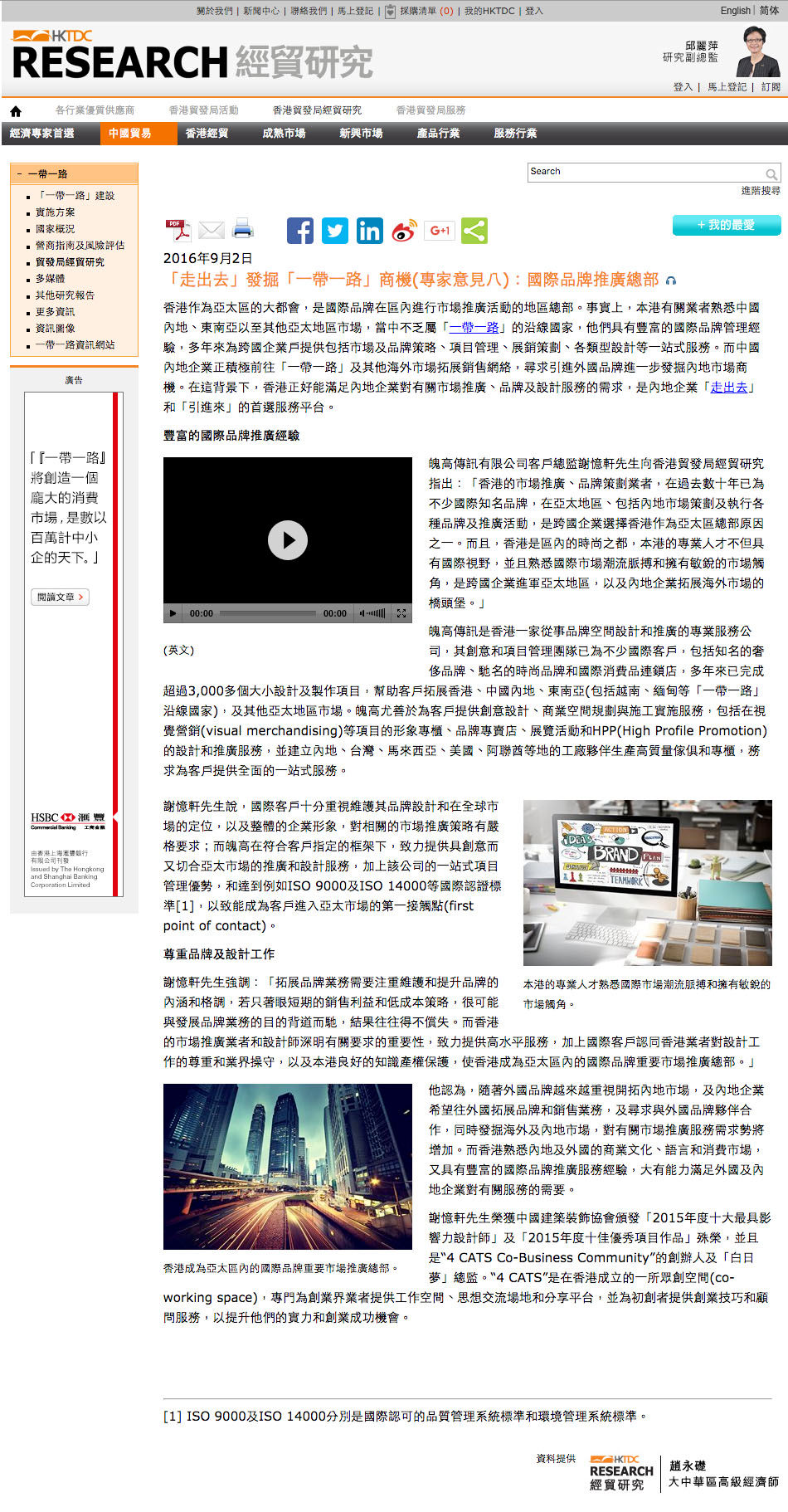Print the article using printer icon

[x=242, y=228]
